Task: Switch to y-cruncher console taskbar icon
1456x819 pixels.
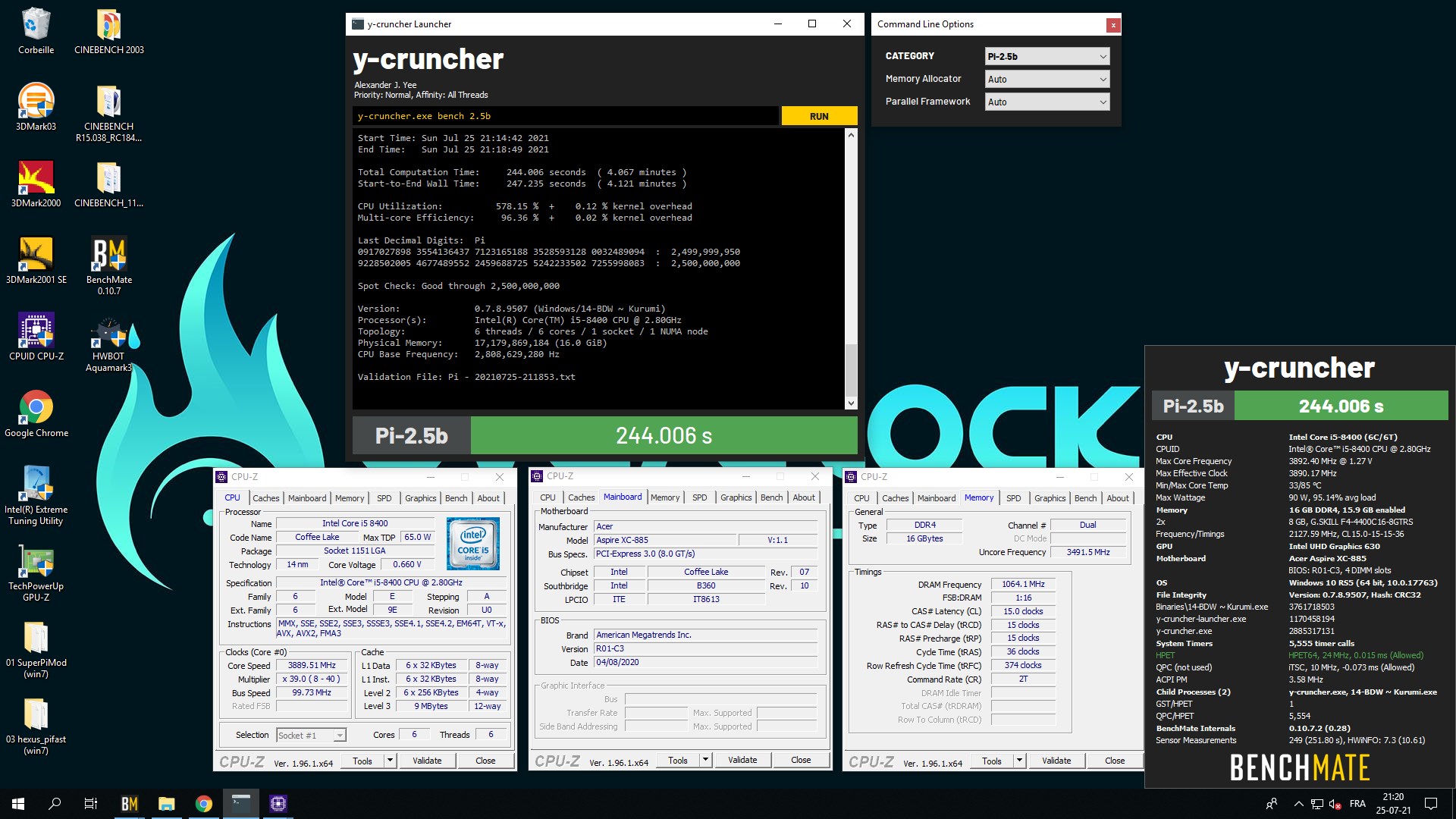Action: pos(241,804)
